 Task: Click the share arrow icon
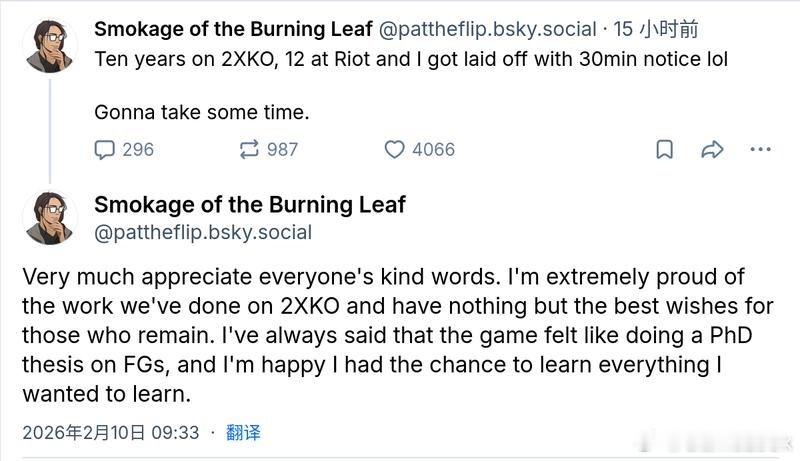(x=712, y=150)
